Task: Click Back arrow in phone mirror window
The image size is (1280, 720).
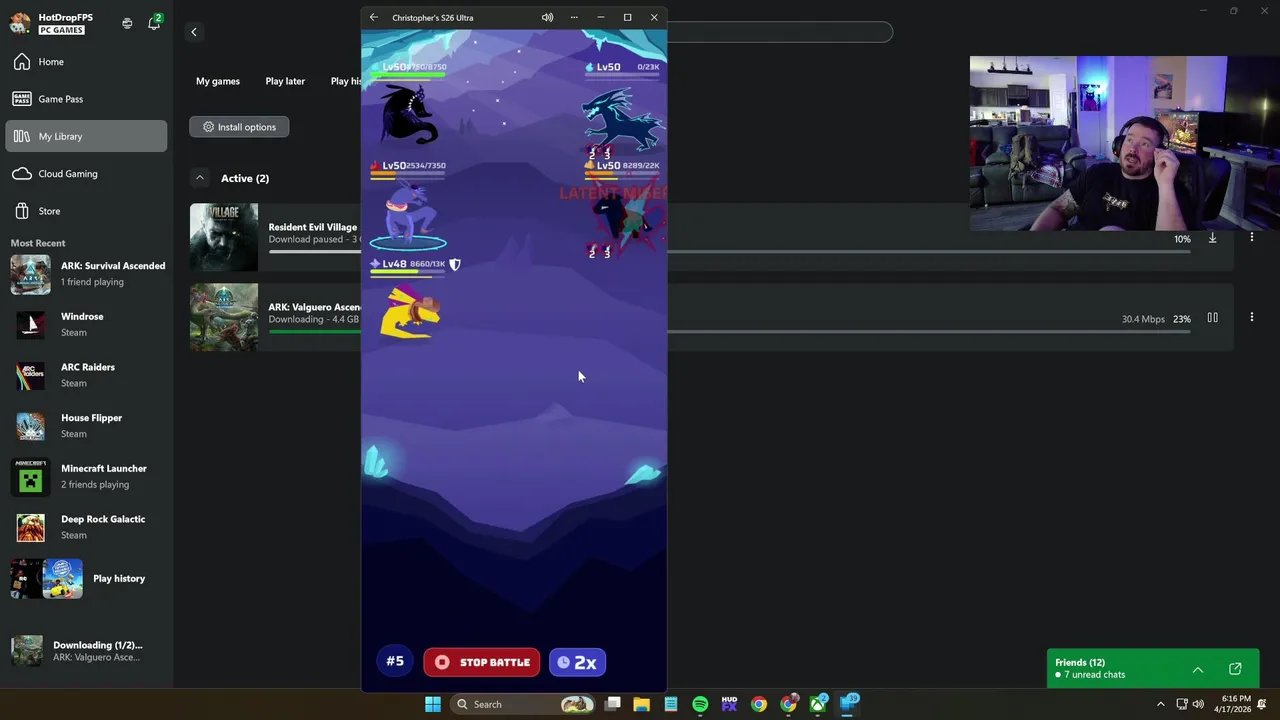Action: [374, 17]
